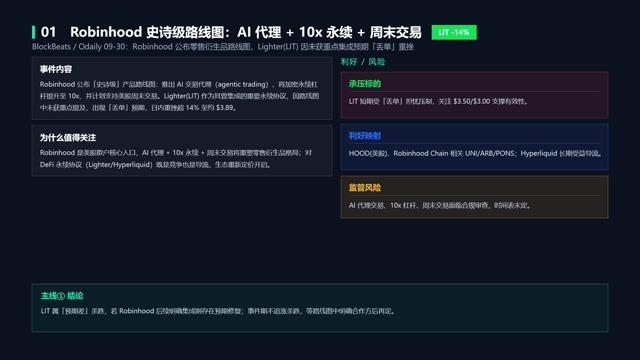Select the line listing HOOD and UNI/ARB/PONS

tap(475, 153)
